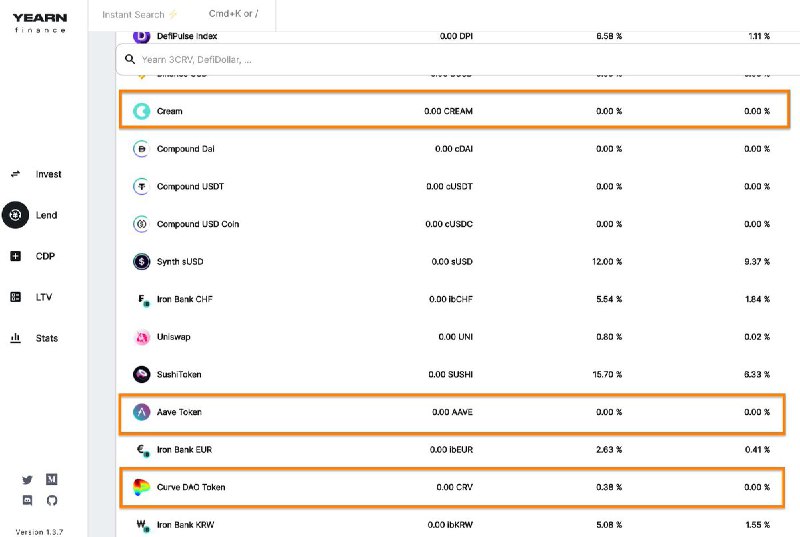The image size is (800, 537).
Task: Select the Iron Bank CHF name
Action: pos(185,299)
